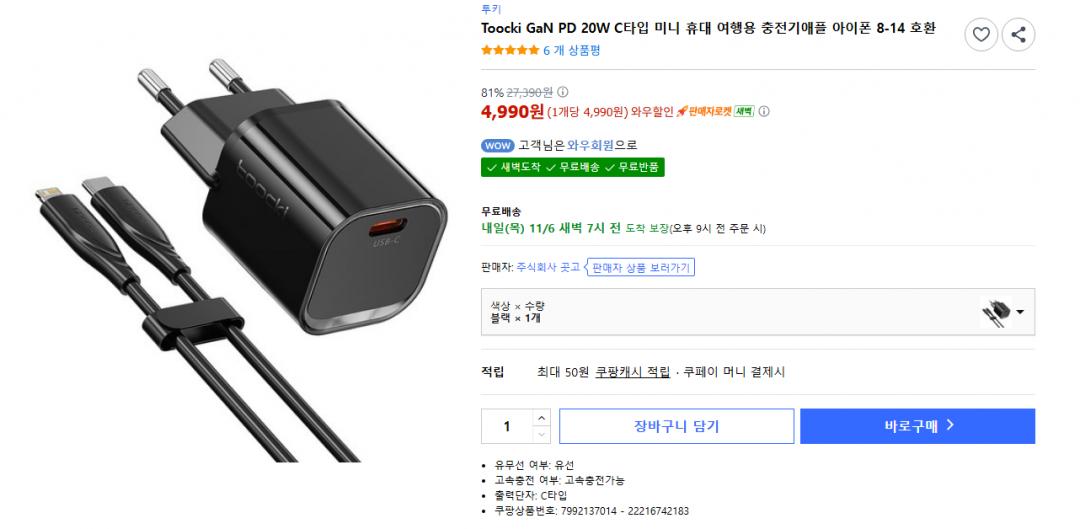Add item with 장바구니 담기 button

(x=676, y=426)
